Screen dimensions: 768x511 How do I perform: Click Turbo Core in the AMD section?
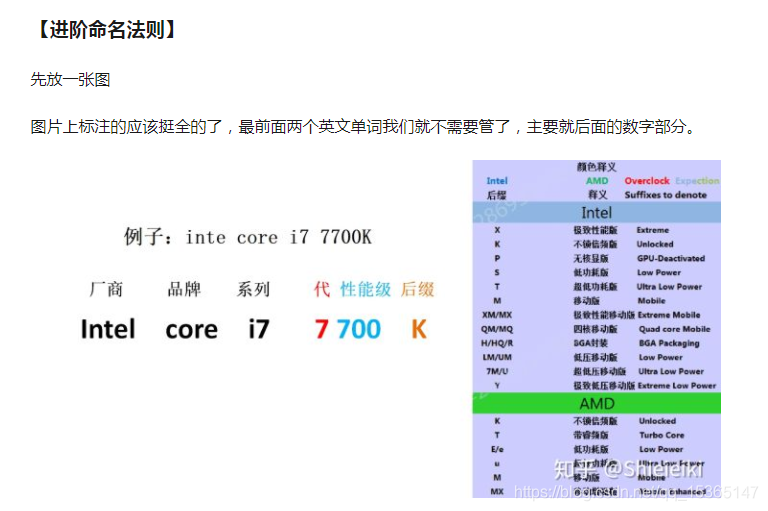point(661,435)
